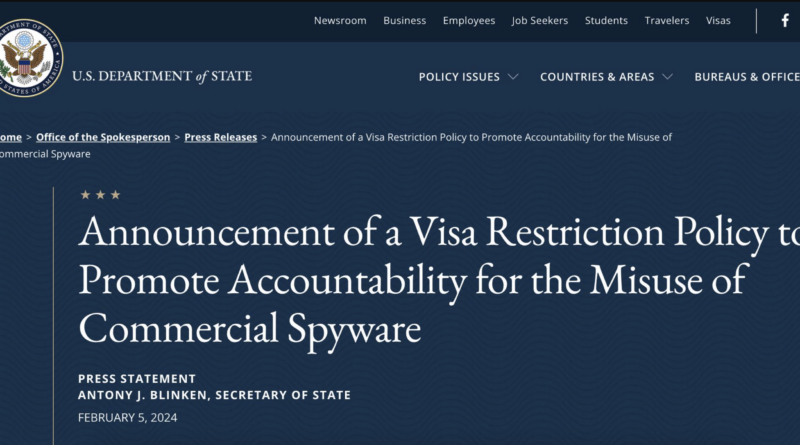This screenshot has height=445, width=800.
Task: Open the Travelers link
Action: [667, 21]
